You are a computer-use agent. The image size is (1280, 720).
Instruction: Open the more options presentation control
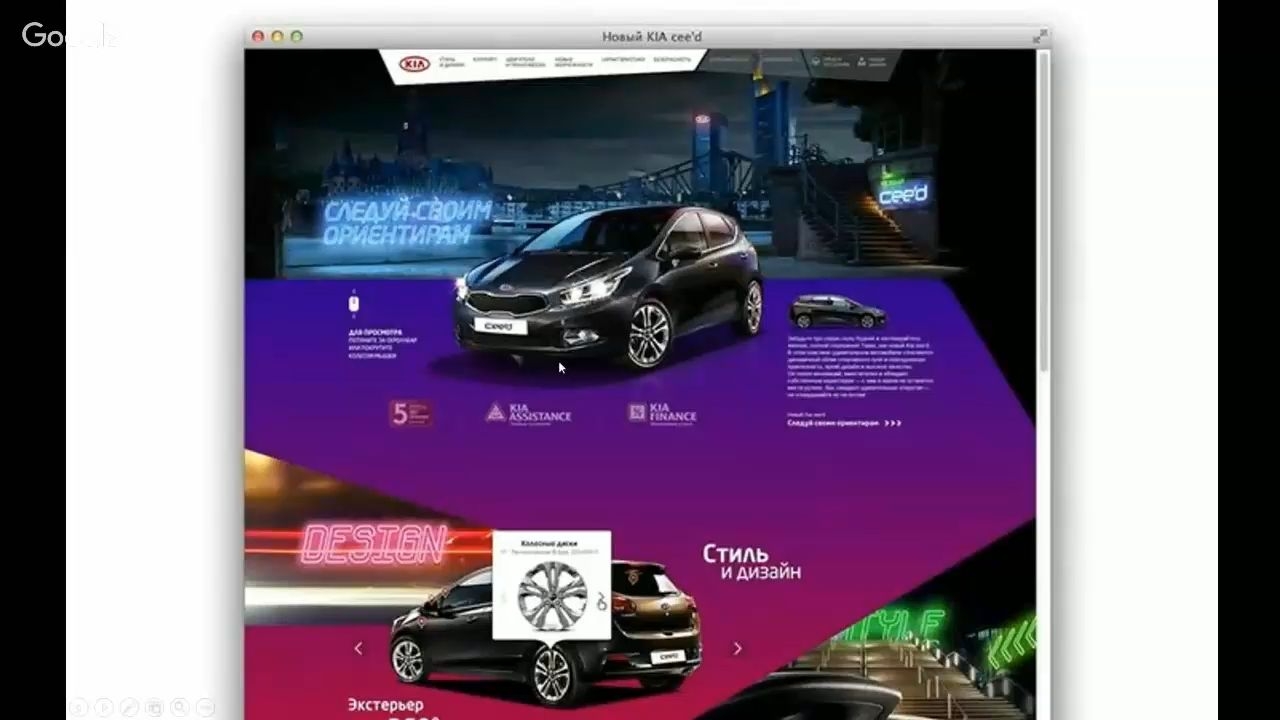(x=206, y=707)
